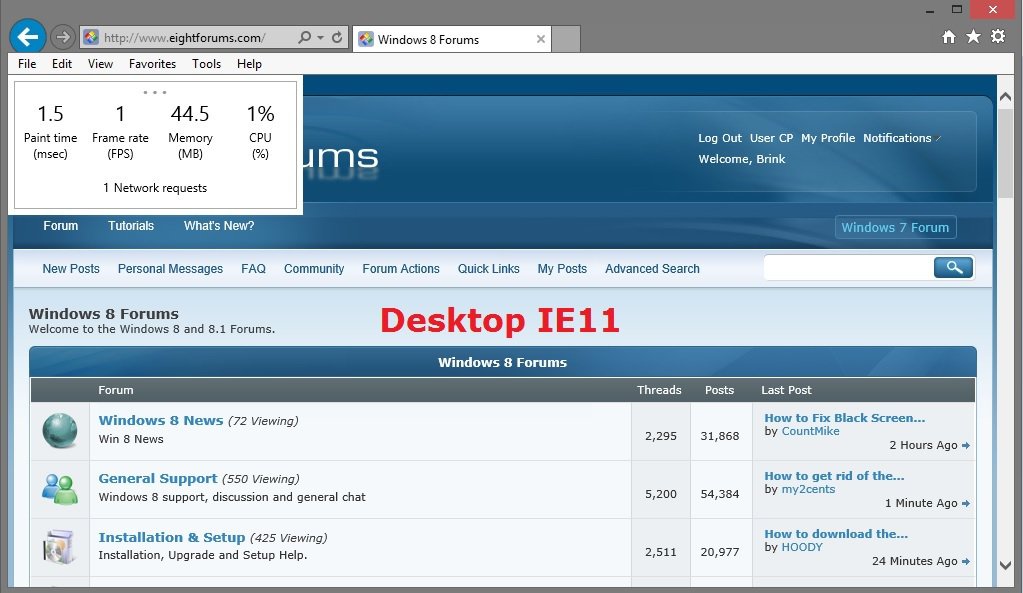Screen dimensions: 1023x593
Task: Open the Tools gear icon
Action: click(x=998, y=37)
